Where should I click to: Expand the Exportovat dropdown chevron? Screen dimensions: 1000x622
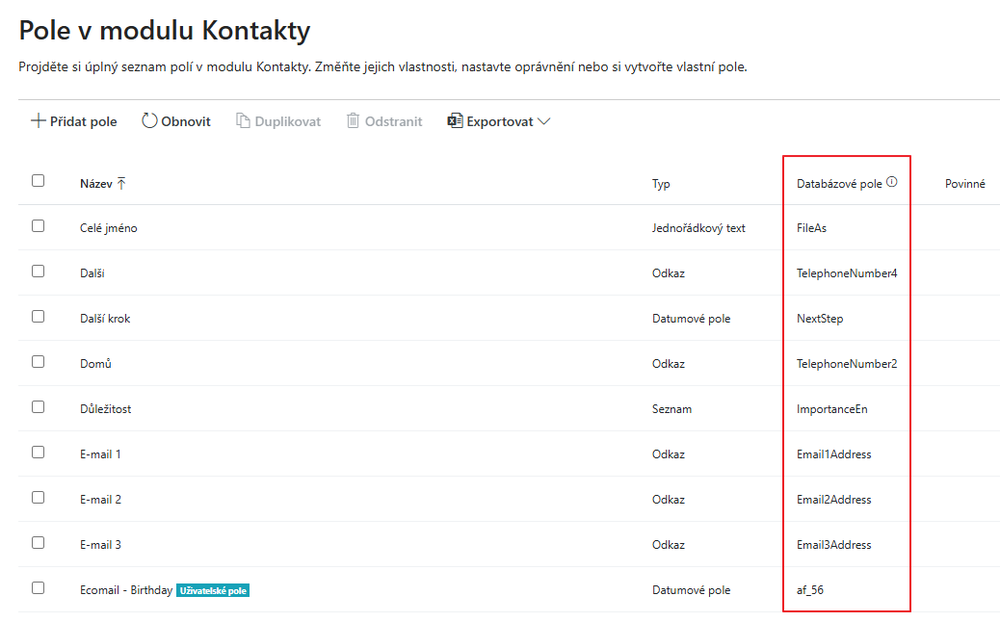click(x=544, y=121)
